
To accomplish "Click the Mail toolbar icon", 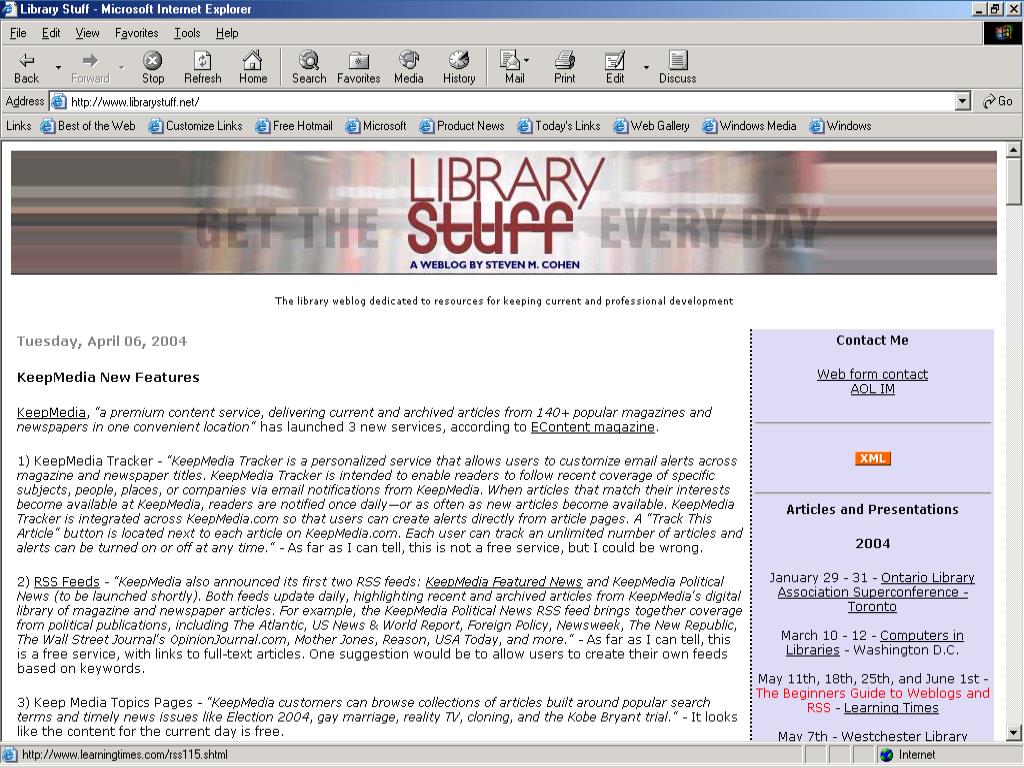I will coord(514,67).
